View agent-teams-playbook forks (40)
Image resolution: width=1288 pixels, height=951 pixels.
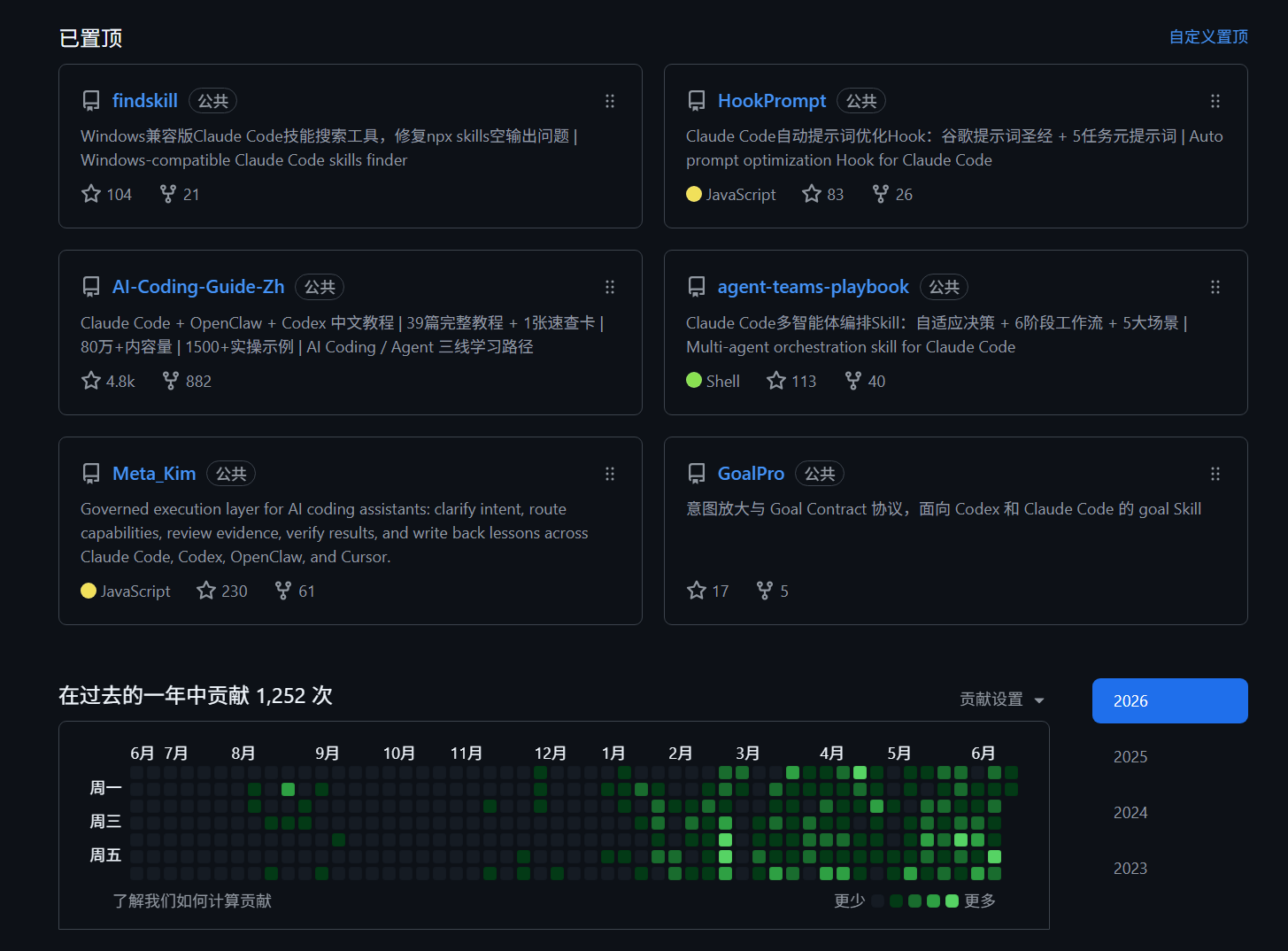[865, 381]
